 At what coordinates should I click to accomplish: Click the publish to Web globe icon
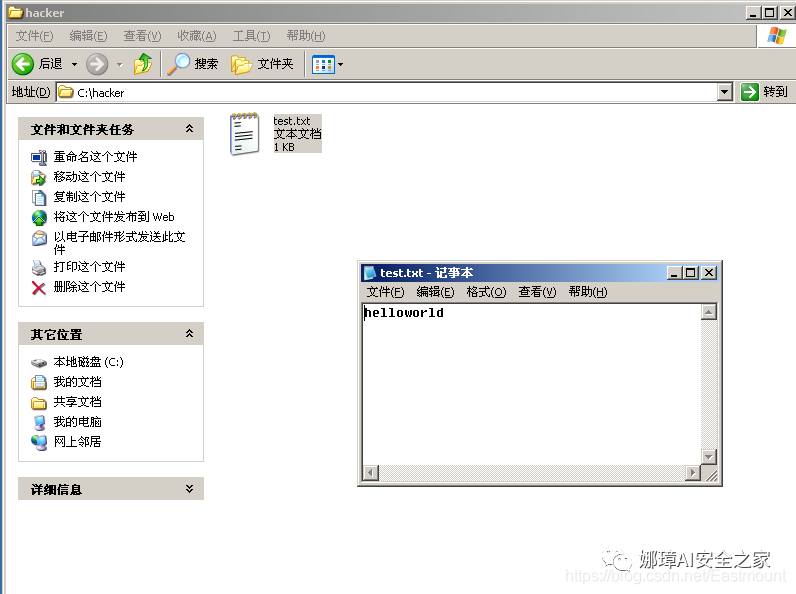[39, 218]
